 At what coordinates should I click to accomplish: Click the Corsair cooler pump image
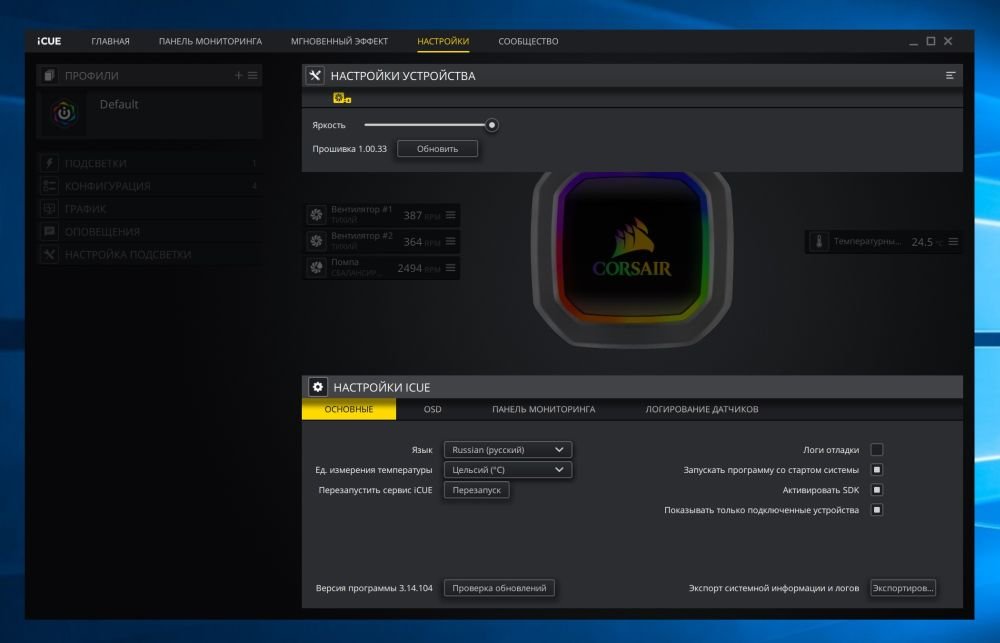click(x=631, y=258)
